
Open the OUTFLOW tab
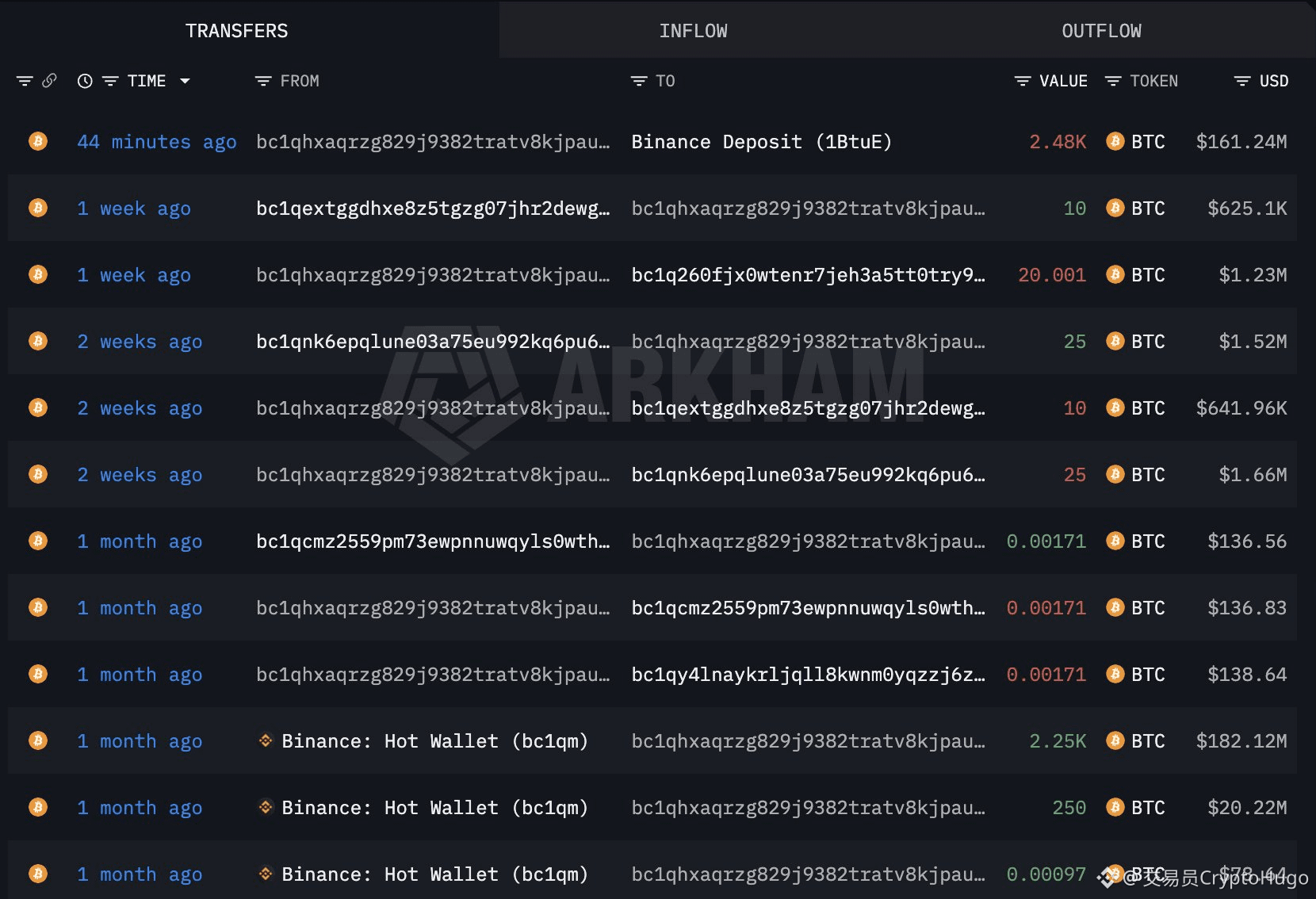coord(1101,31)
